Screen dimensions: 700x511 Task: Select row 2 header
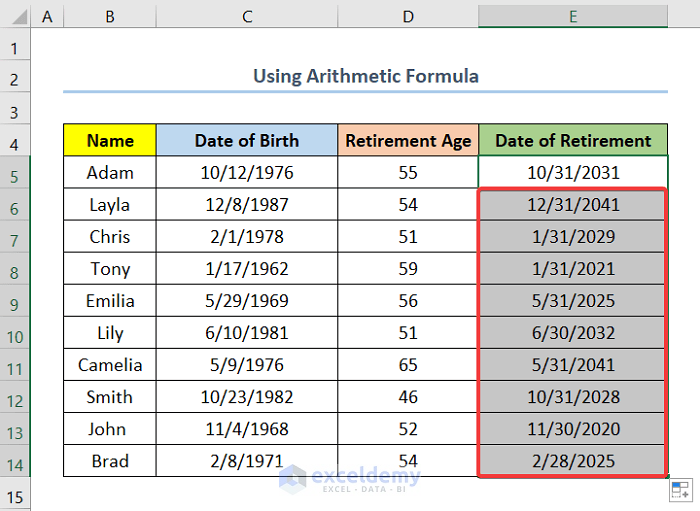15,77
